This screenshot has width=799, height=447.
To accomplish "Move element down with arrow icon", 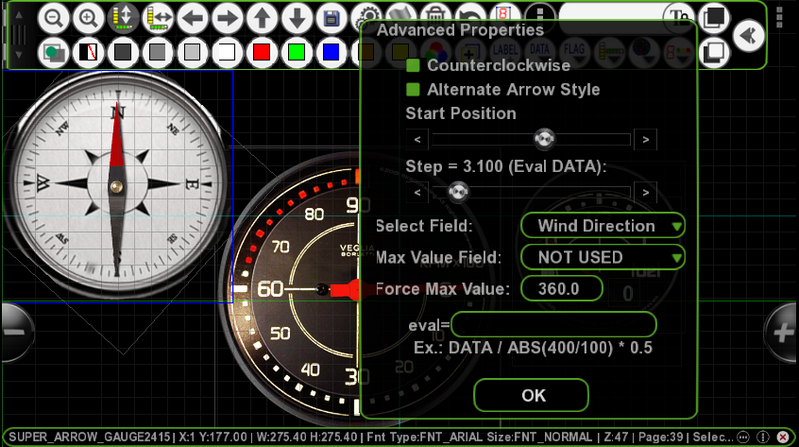I will point(297,18).
